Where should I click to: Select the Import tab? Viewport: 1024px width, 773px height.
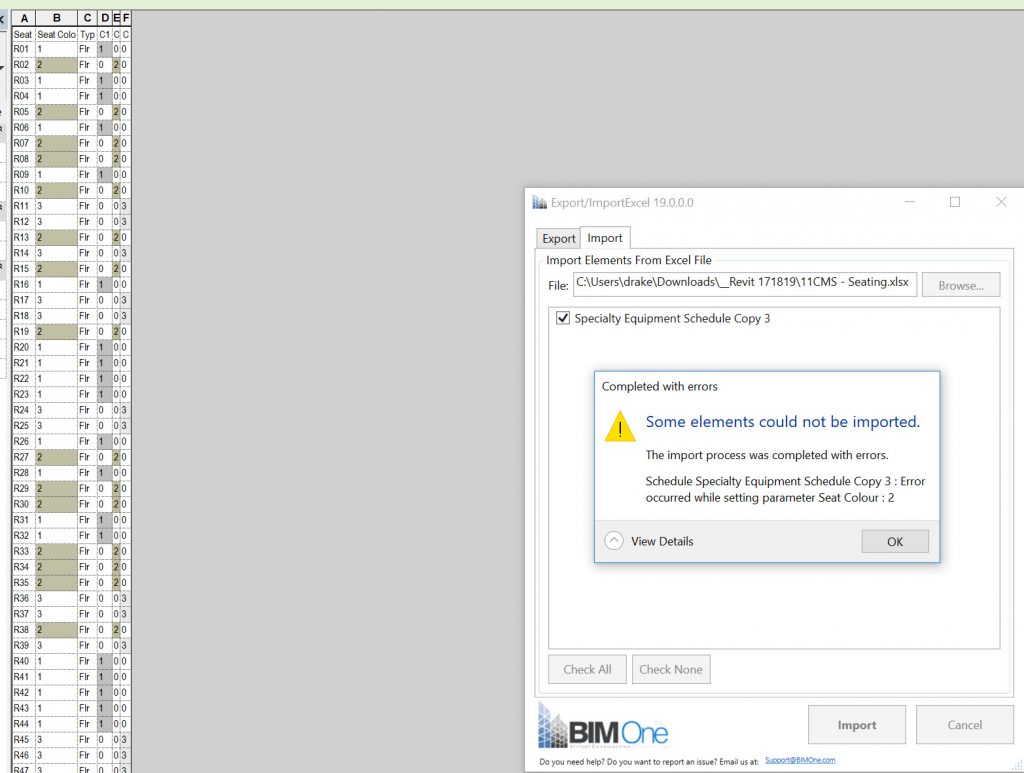(x=605, y=238)
